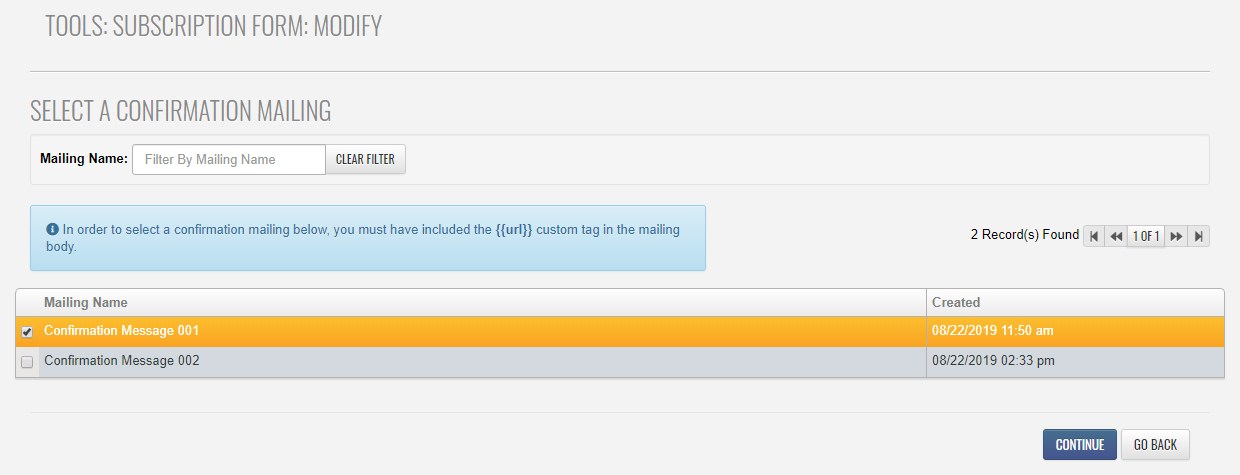Sort by Created column header
The width and height of the screenshot is (1240, 475).
coord(956,302)
